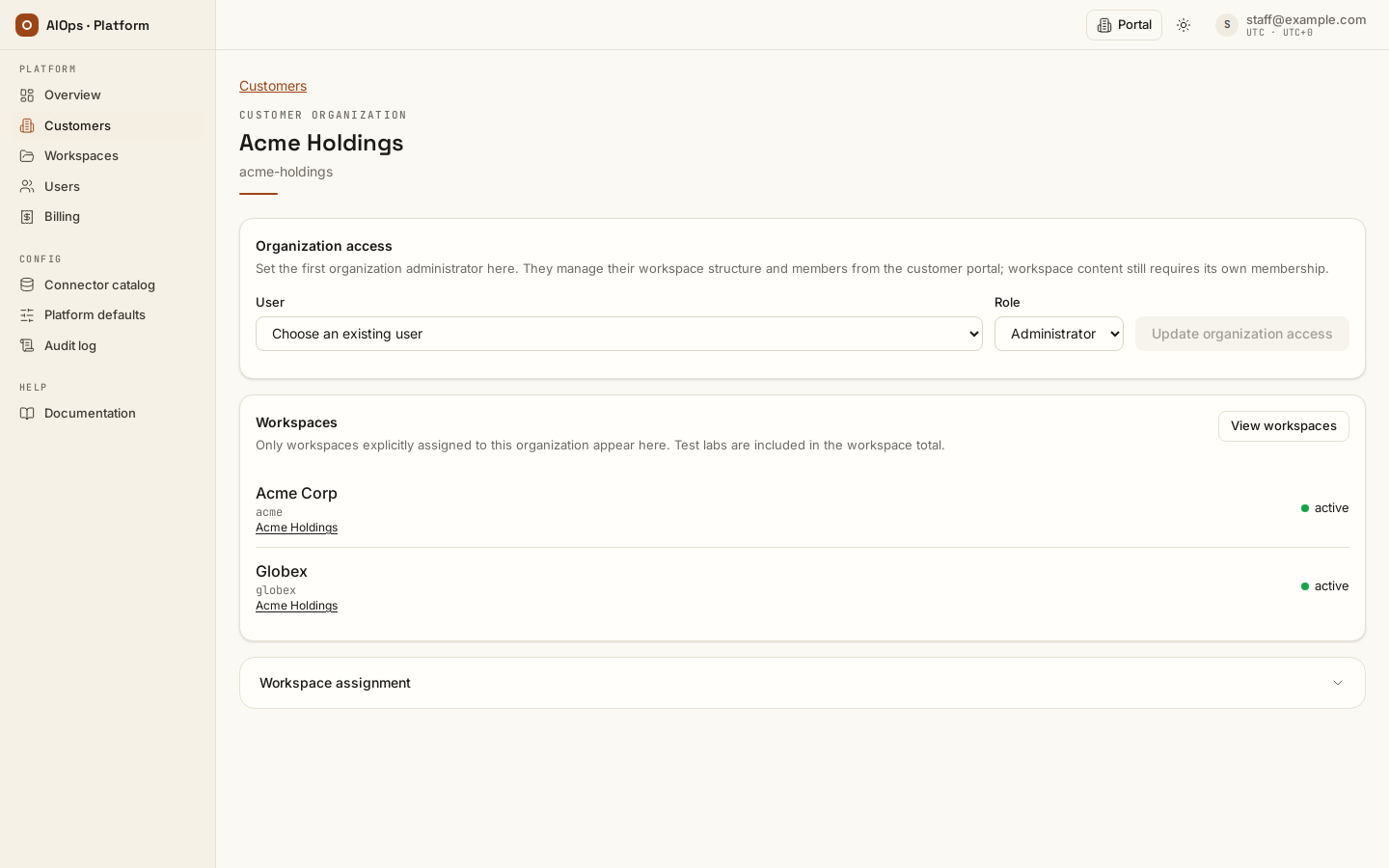Toggle the light/dark theme sun icon

tap(1184, 25)
